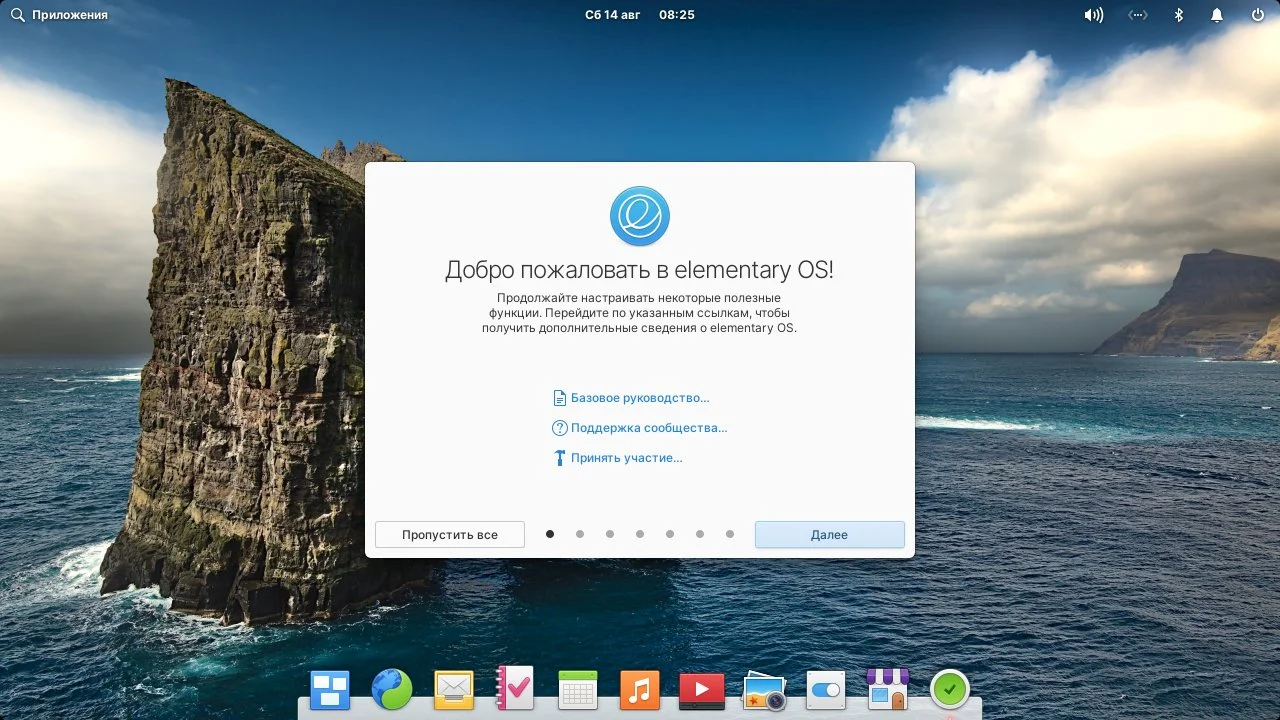This screenshot has width=1280, height=720.
Task: Open the sound volume indicator menu
Action: (1093, 14)
